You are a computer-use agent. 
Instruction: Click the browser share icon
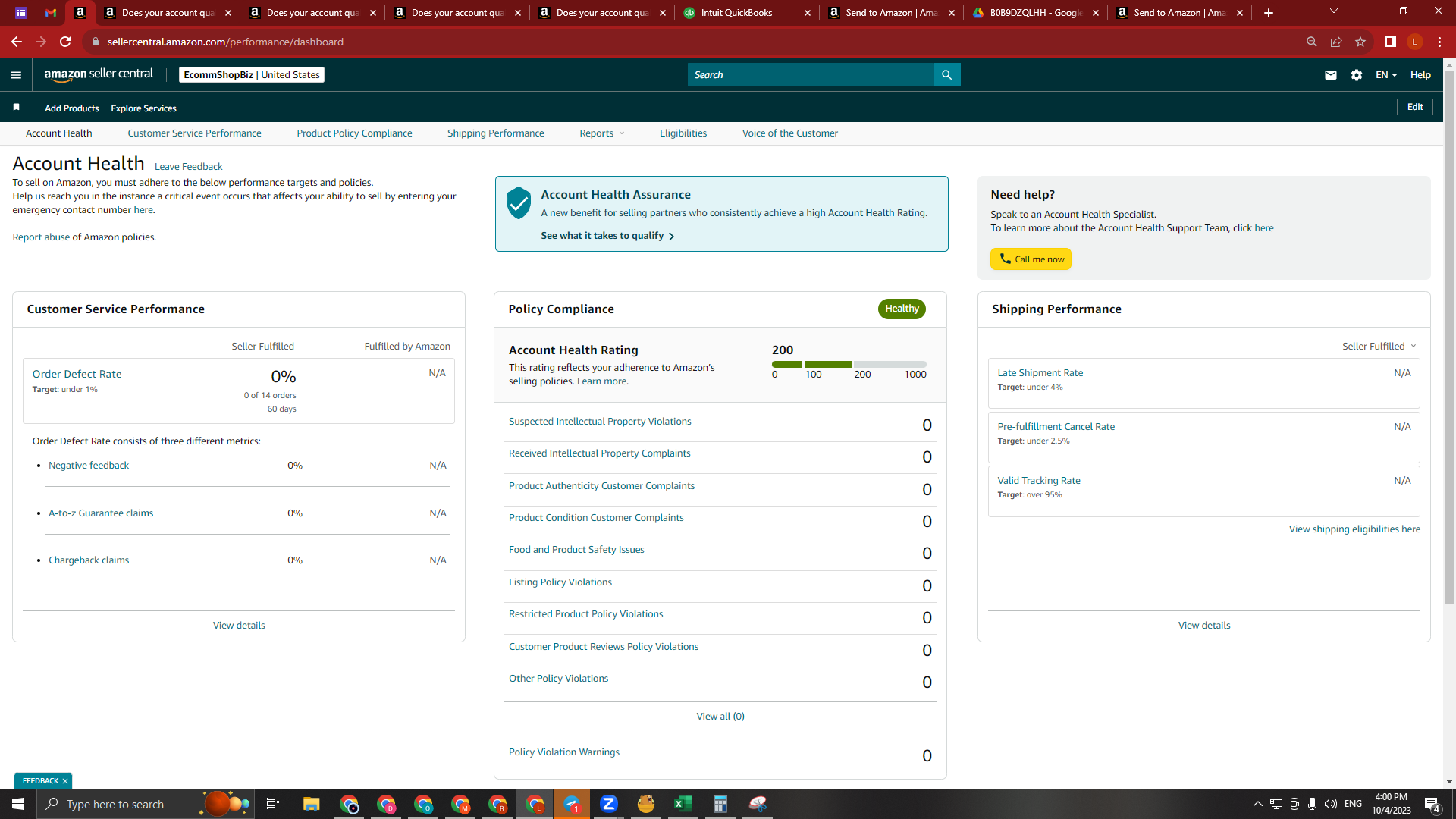(x=1336, y=42)
